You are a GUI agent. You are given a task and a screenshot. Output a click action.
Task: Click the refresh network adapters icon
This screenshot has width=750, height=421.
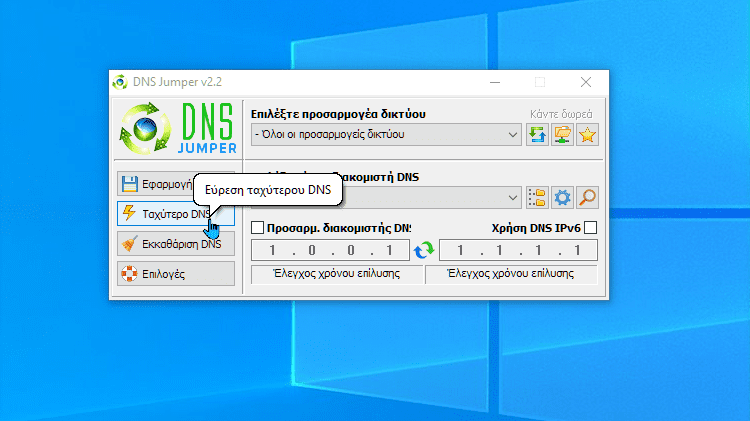coord(537,134)
